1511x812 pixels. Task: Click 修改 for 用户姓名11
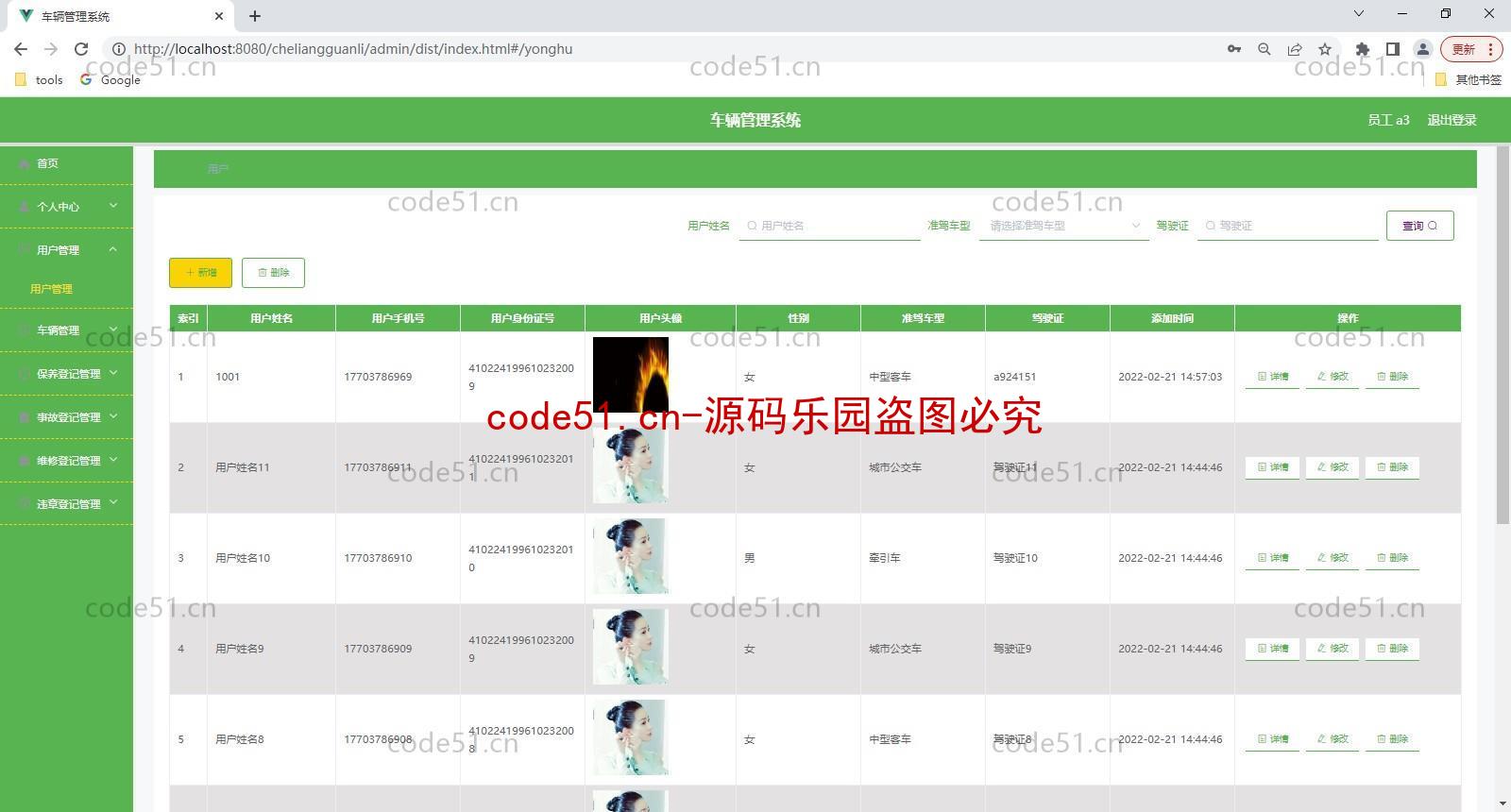1333,467
